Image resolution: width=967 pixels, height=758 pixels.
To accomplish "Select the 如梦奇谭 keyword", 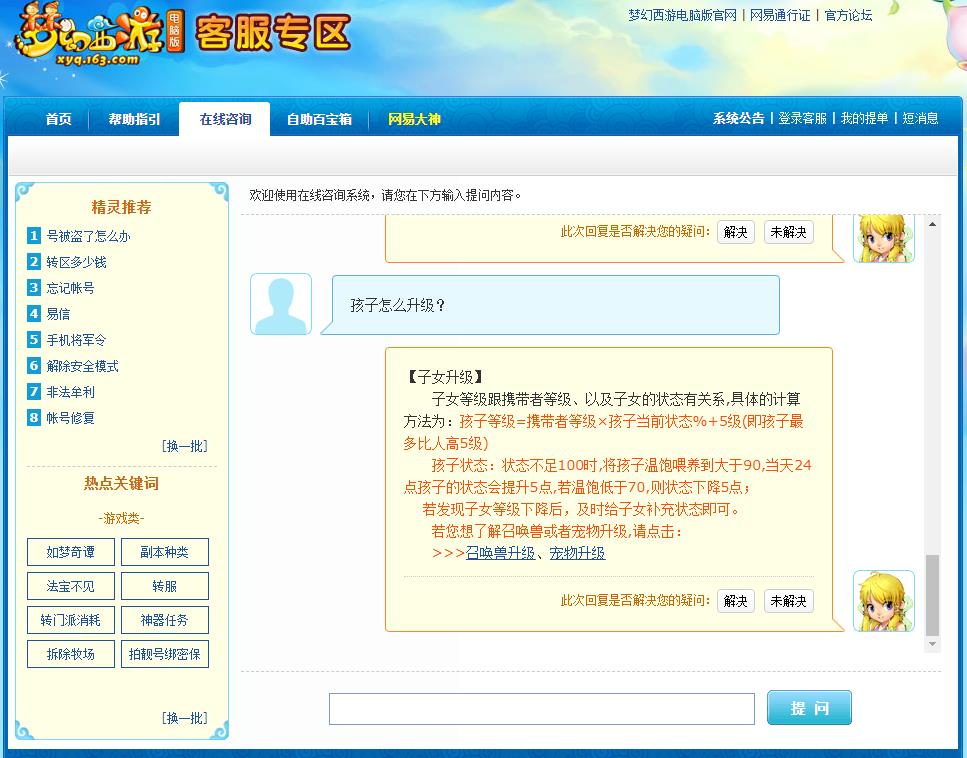I will tap(70, 551).
